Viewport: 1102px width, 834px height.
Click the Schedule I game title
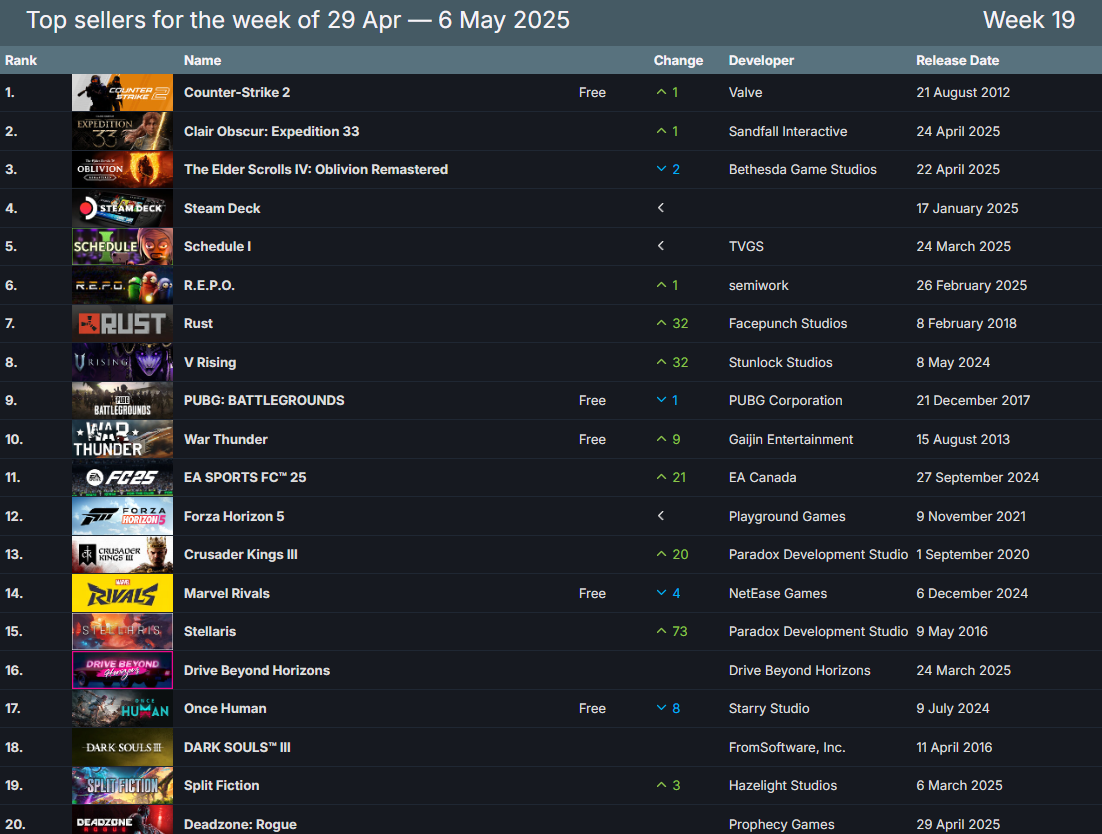[217, 247]
